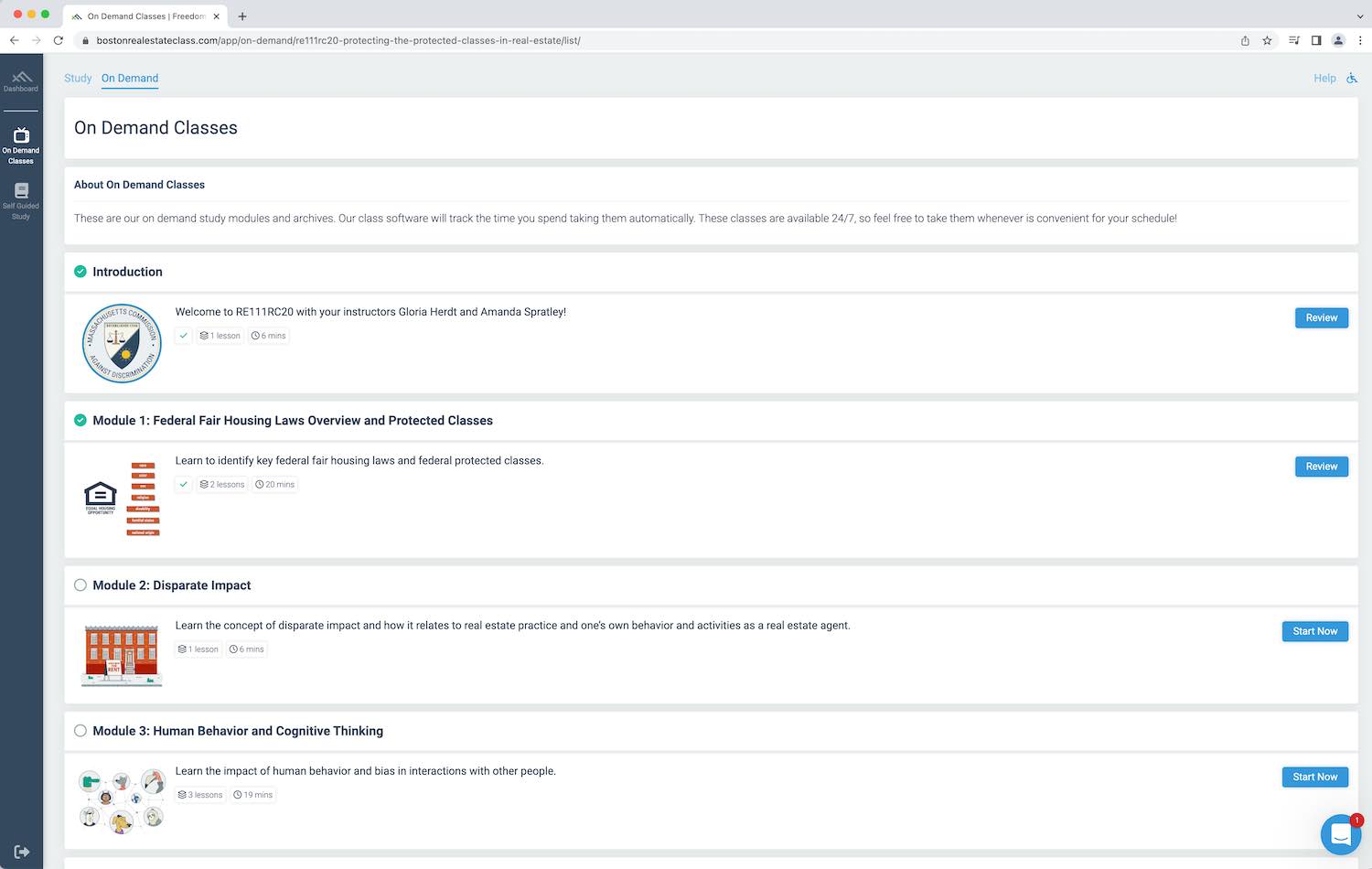
Task: Open the Help link
Action: tap(1324, 79)
